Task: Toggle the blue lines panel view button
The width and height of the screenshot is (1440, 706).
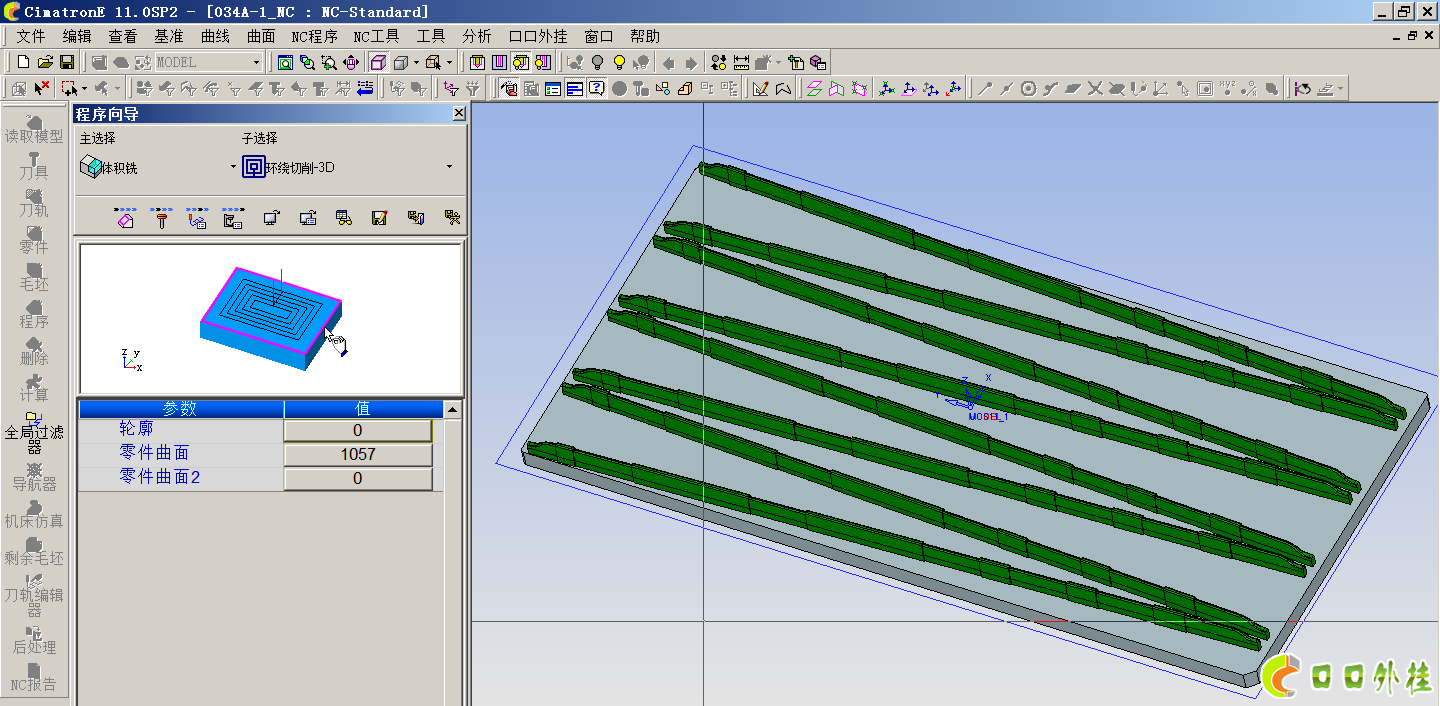Action: click(x=575, y=88)
